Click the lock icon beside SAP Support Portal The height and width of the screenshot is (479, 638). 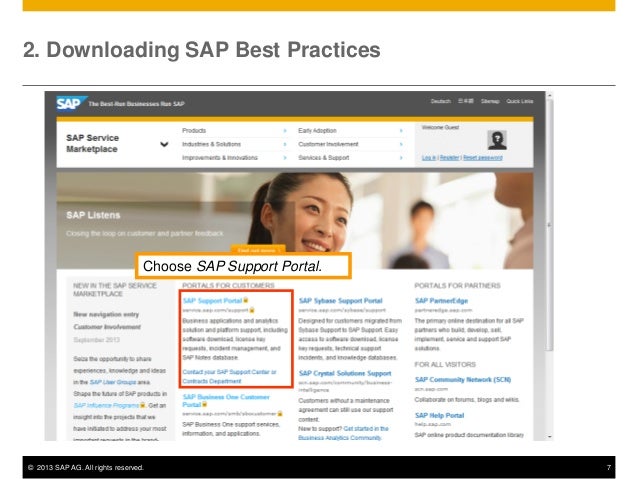(x=246, y=300)
